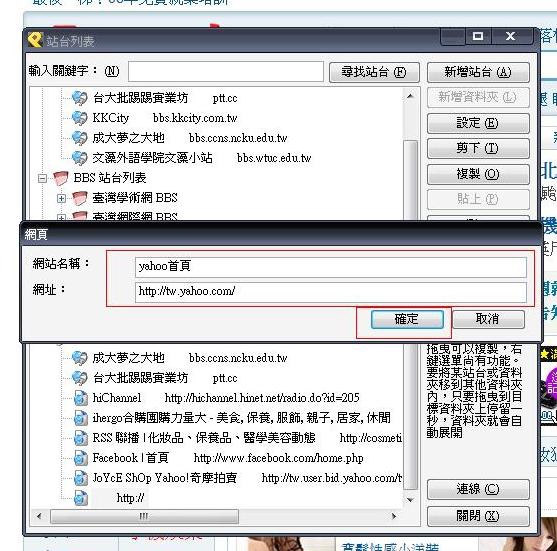Viewport: 557px width, 551px height.
Task: Click the BBS 站台列表 folder icon
Action: click(x=60, y=178)
